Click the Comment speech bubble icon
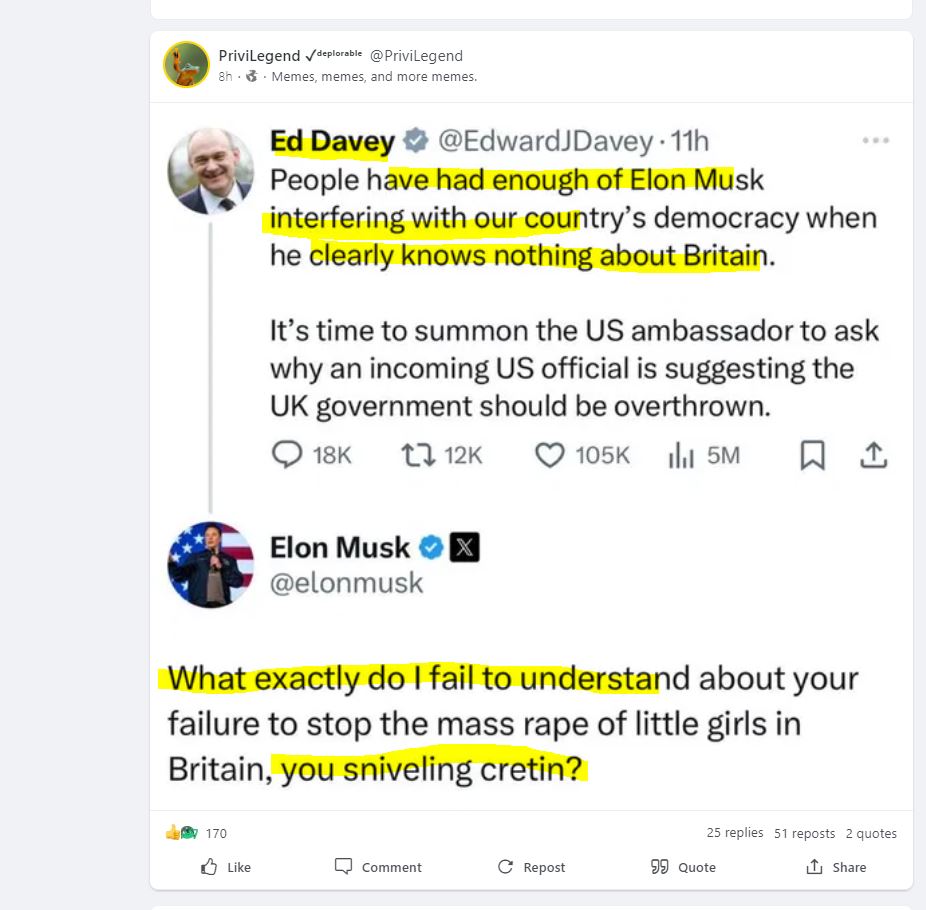 click(344, 866)
